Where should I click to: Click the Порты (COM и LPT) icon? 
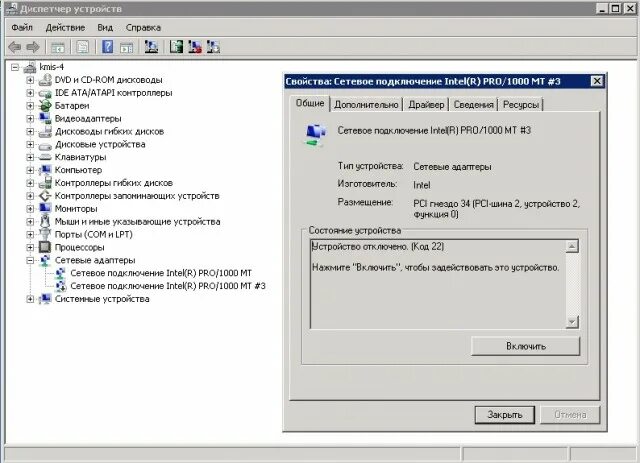[x=45, y=234]
